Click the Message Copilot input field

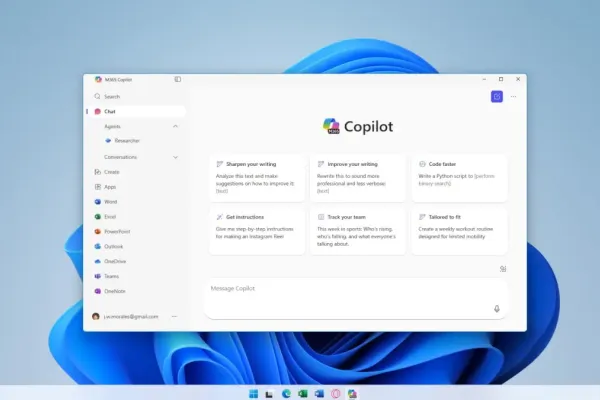tap(356, 299)
